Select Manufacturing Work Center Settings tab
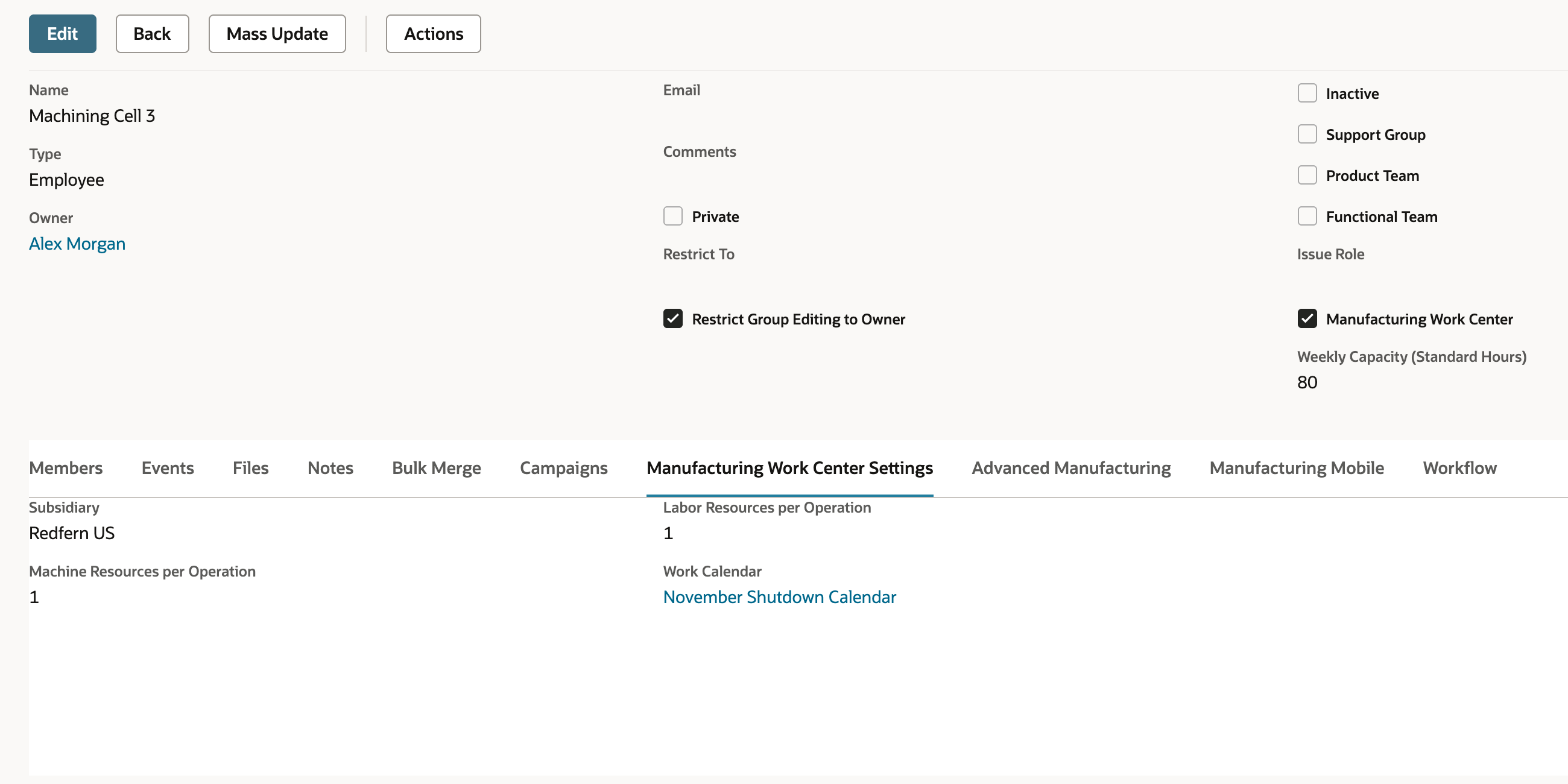1568x784 pixels. (789, 467)
